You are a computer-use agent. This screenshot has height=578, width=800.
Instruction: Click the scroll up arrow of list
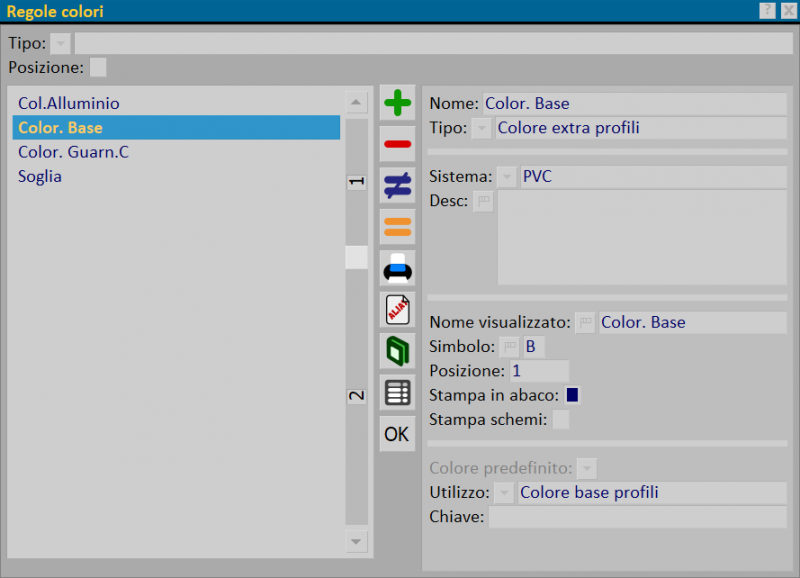pyautogui.click(x=356, y=103)
